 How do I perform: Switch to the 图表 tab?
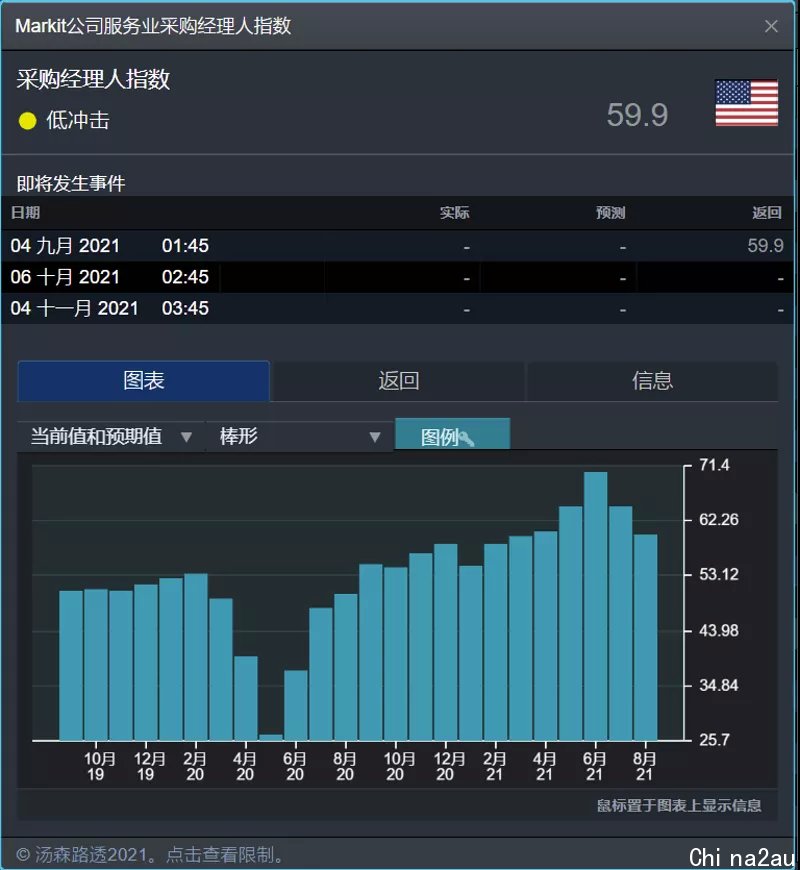(144, 381)
